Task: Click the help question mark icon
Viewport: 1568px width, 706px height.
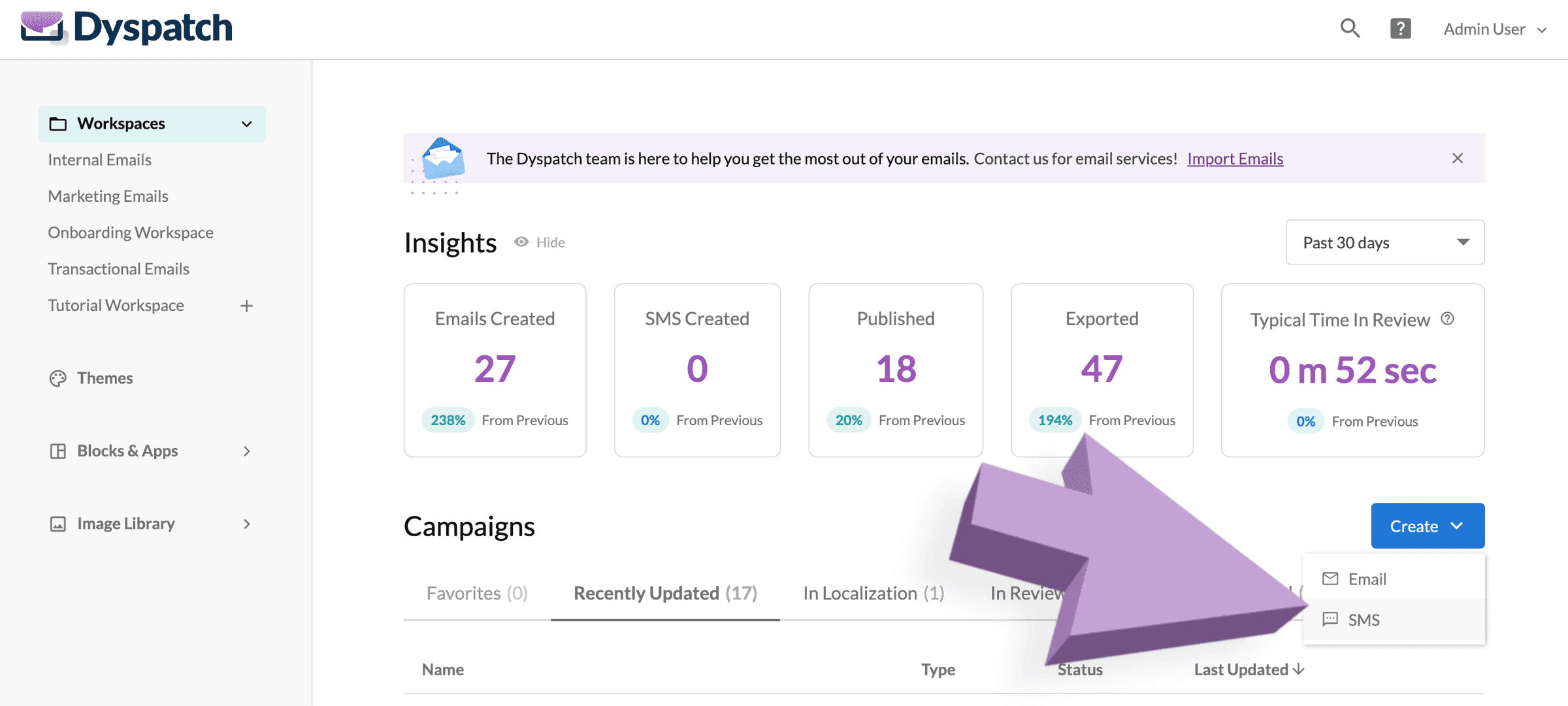Action: point(1400,29)
